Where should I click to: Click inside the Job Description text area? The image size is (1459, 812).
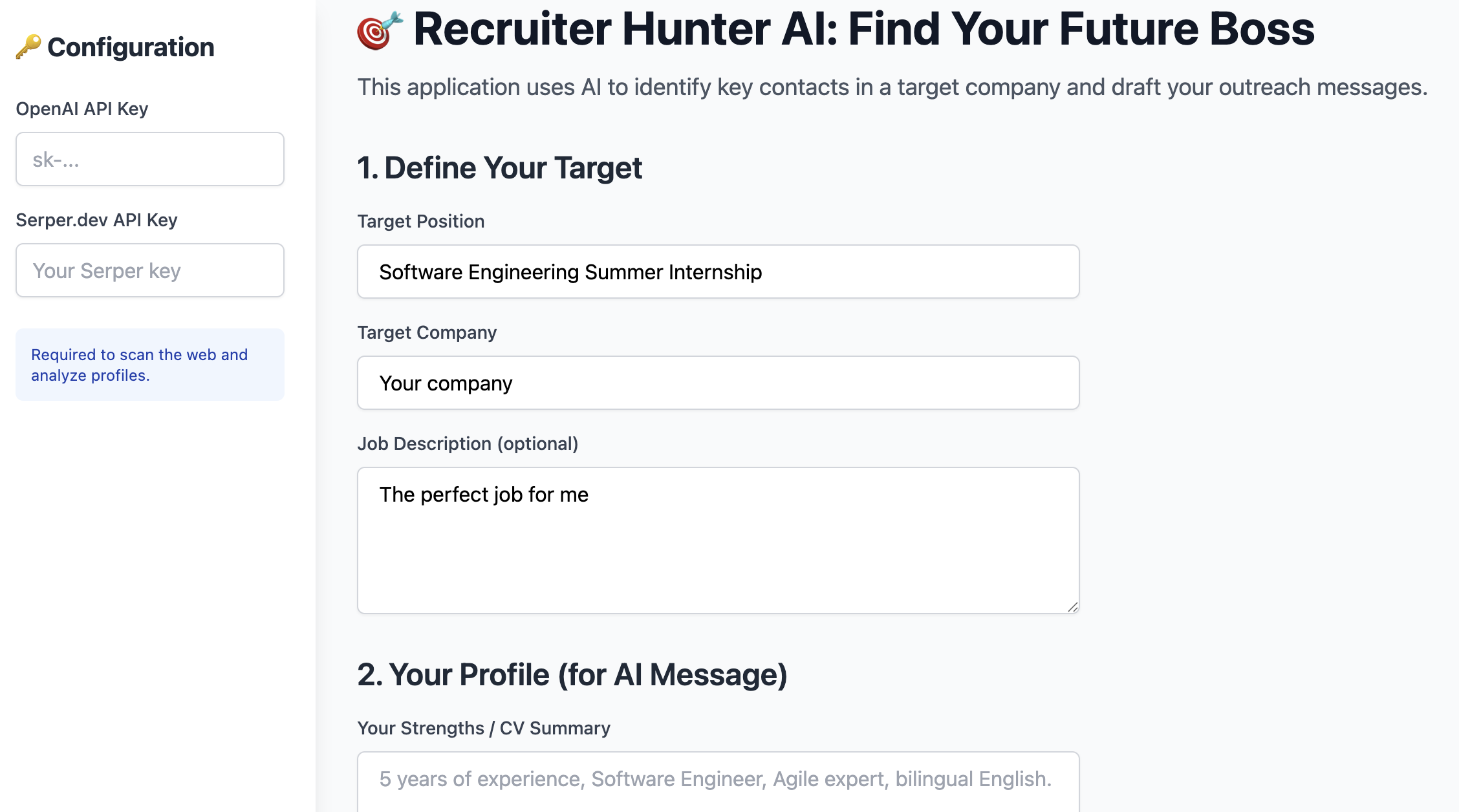pyautogui.click(x=717, y=537)
